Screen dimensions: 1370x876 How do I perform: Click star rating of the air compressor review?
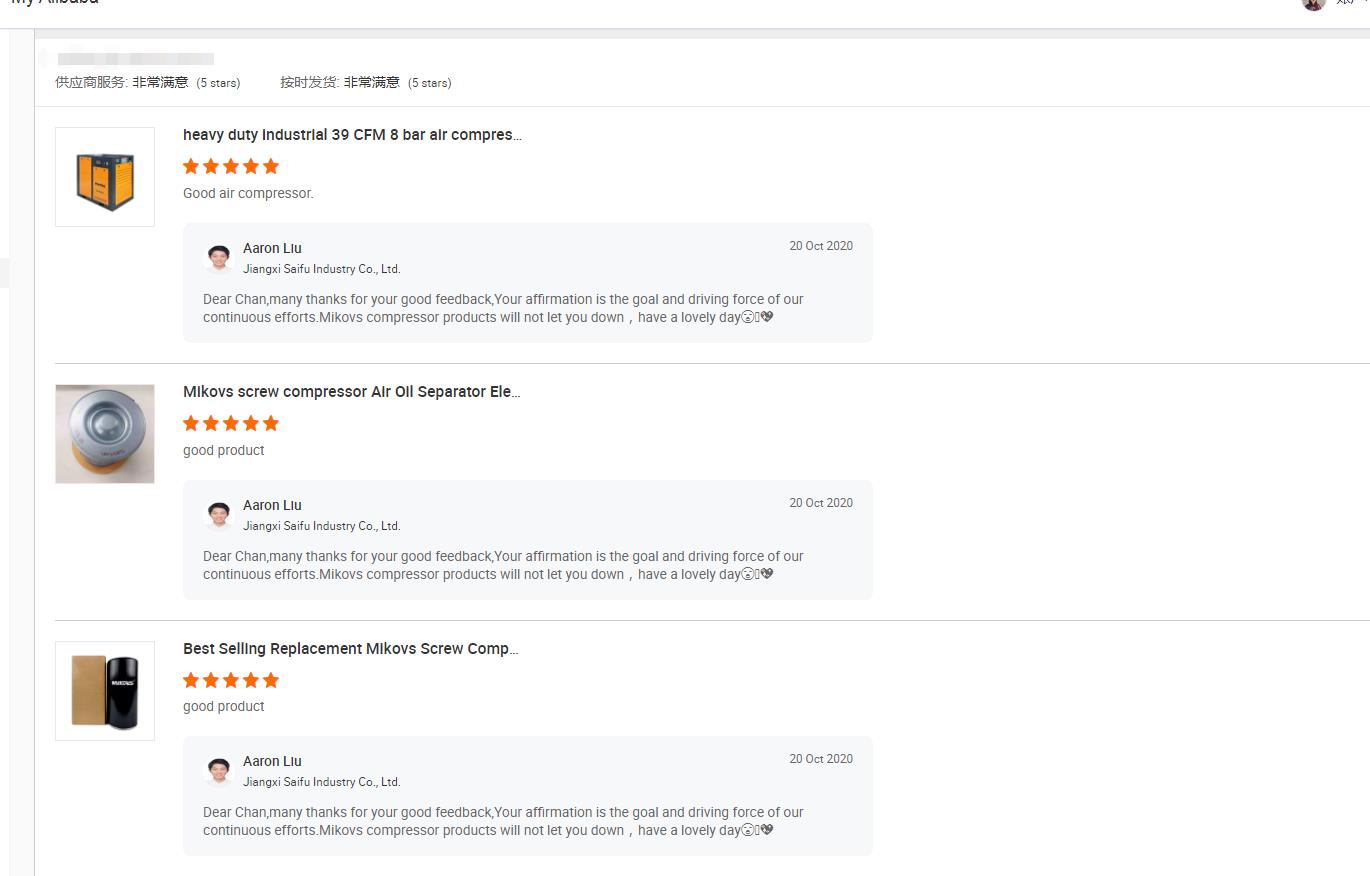[231, 166]
